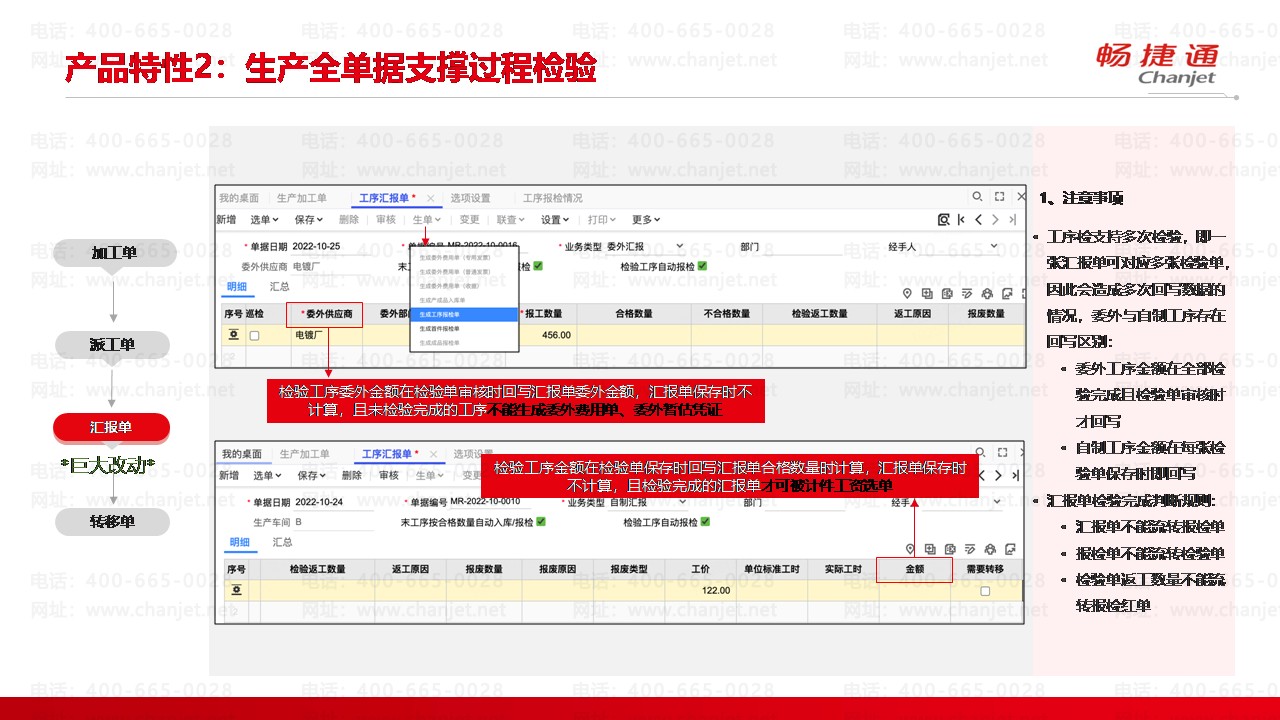
Task: Switch to 生产加工单 tab in 自制汇报 window
Action: (305, 454)
